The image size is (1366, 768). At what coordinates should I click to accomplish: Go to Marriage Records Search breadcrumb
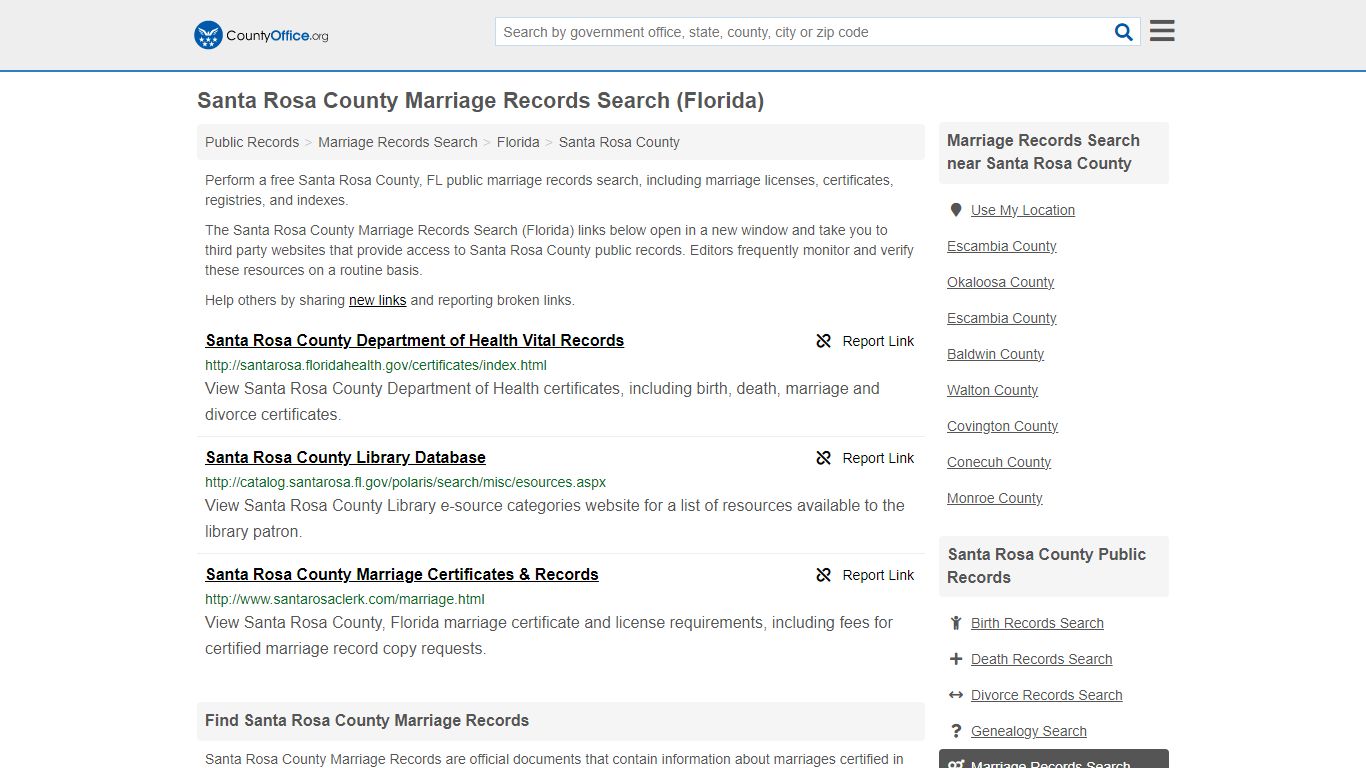[398, 142]
